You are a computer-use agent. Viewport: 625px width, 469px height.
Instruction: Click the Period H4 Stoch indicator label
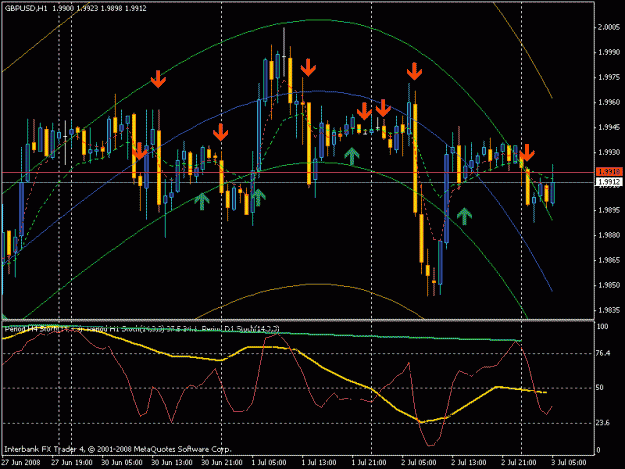coord(44,330)
